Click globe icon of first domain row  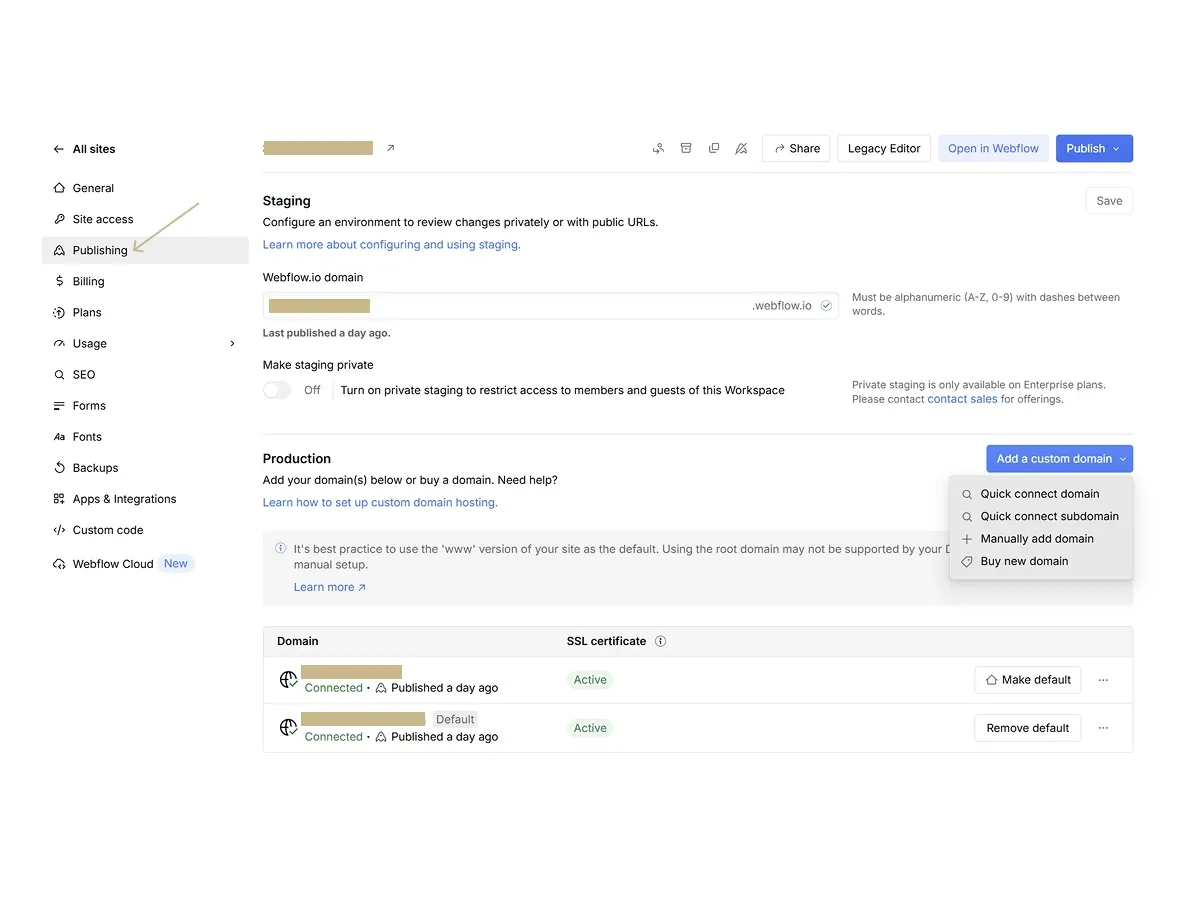(289, 680)
